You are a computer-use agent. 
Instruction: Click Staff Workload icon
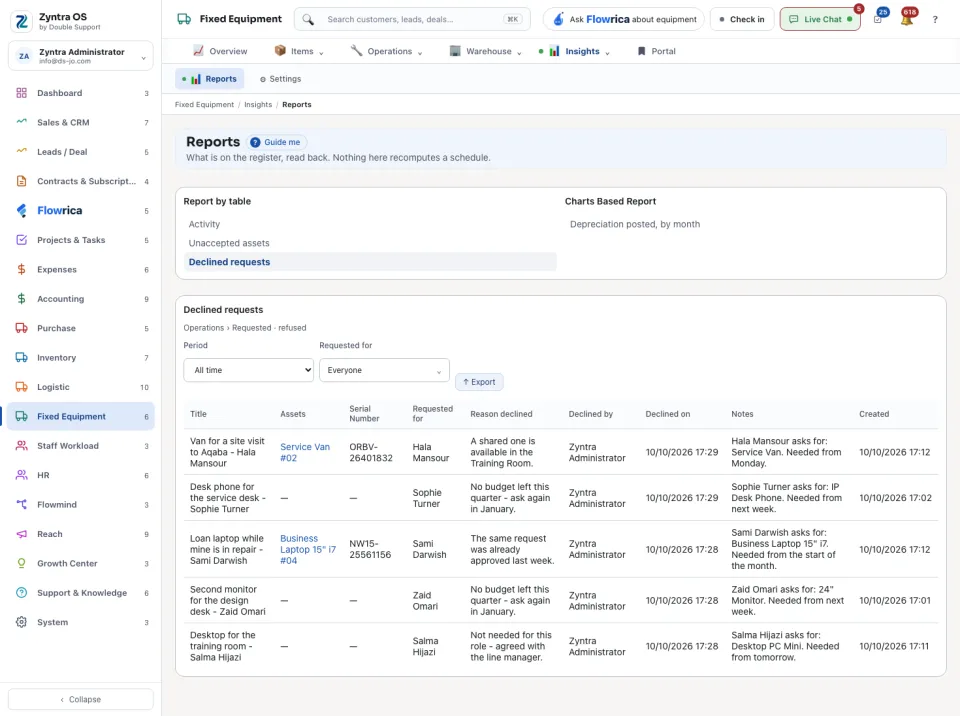coord(21,445)
